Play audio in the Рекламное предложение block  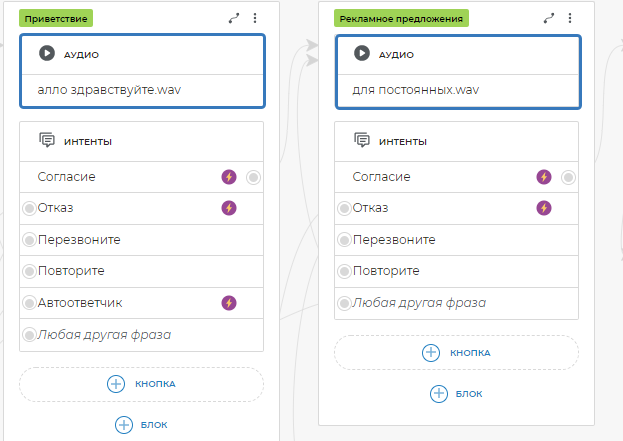click(x=362, y=54)
